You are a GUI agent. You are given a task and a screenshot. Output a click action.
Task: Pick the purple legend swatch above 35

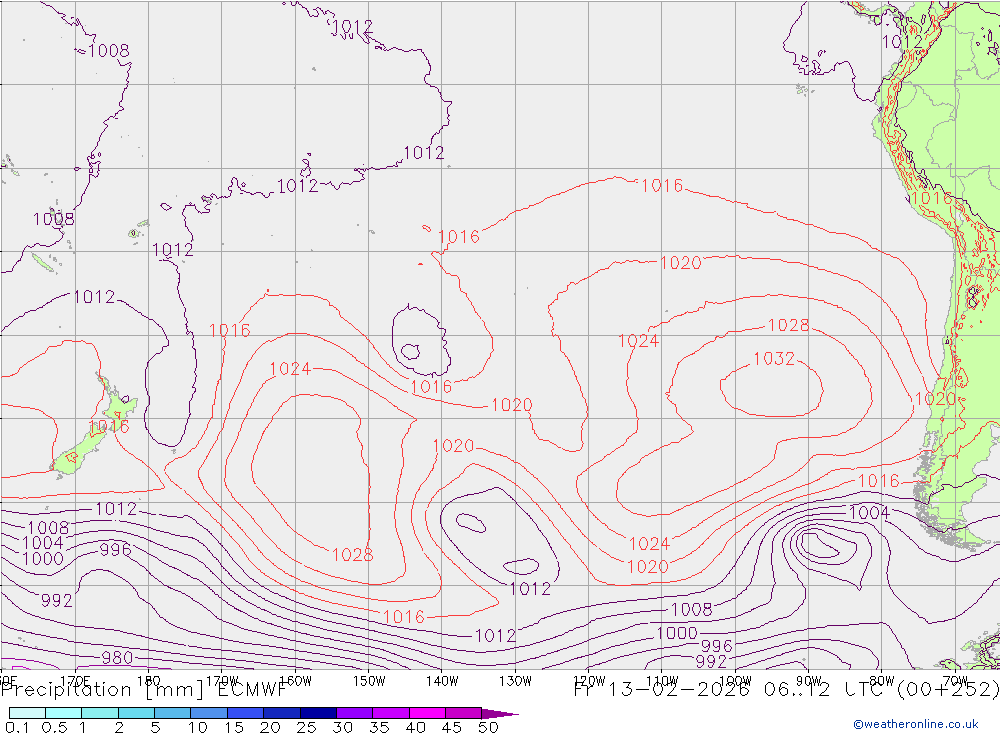point(391,713)
